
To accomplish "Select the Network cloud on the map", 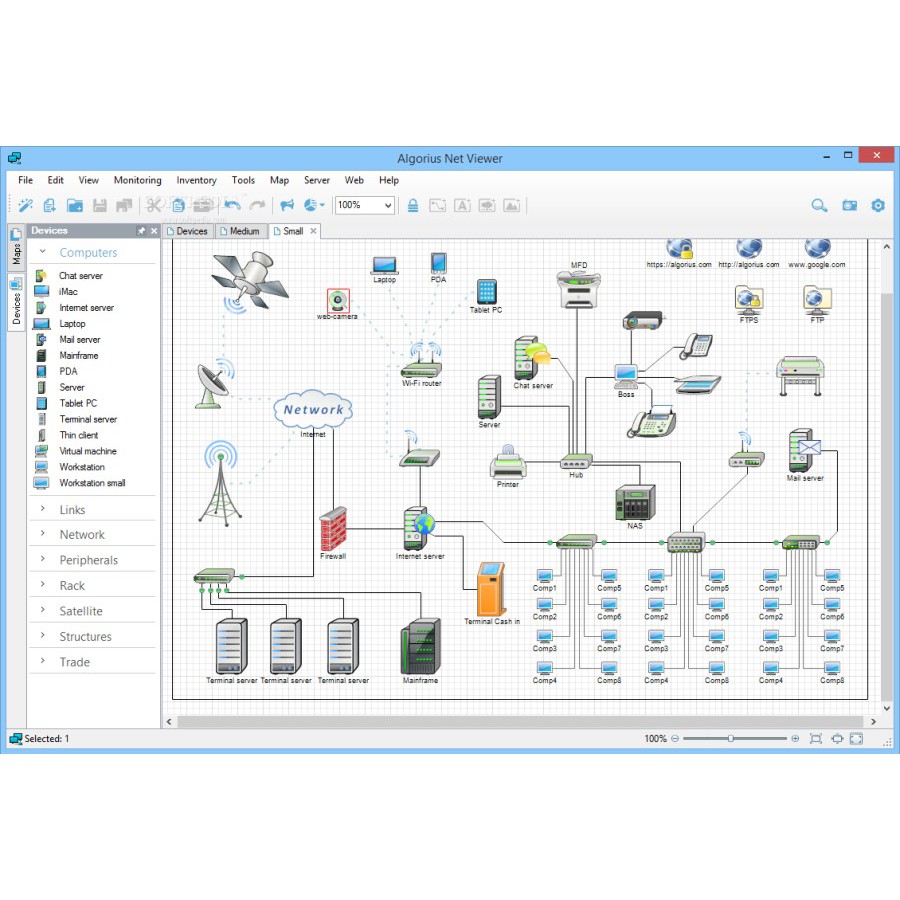I will pos(313,410).
